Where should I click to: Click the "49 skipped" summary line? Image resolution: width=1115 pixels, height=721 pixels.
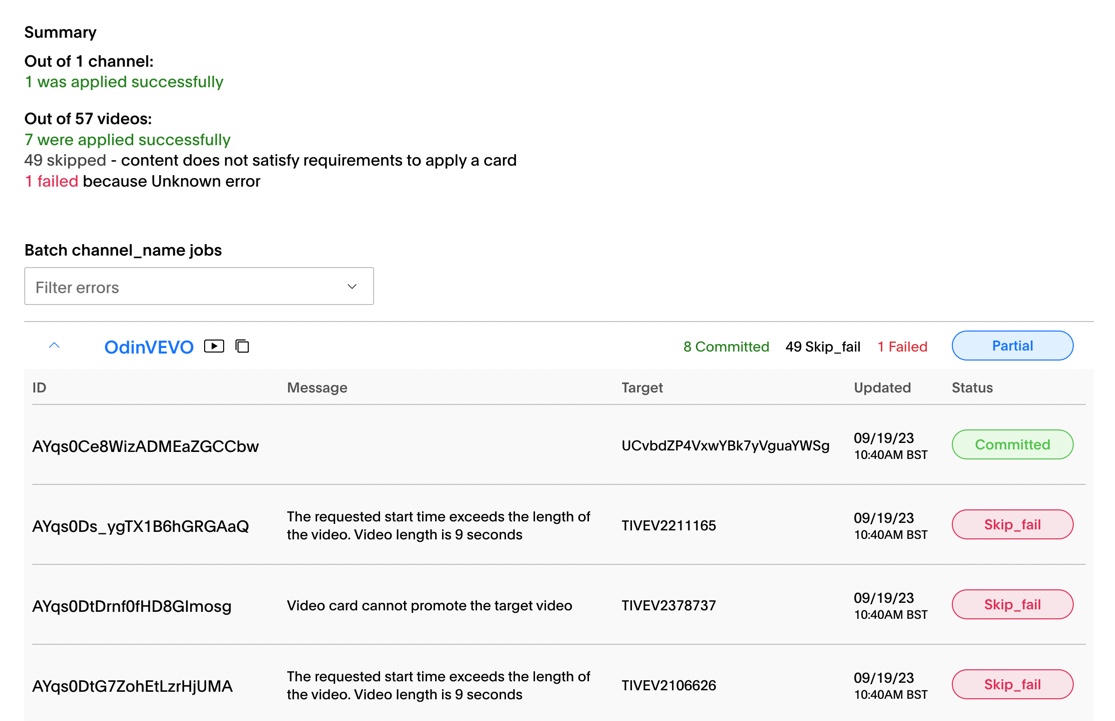pos(270,161)
